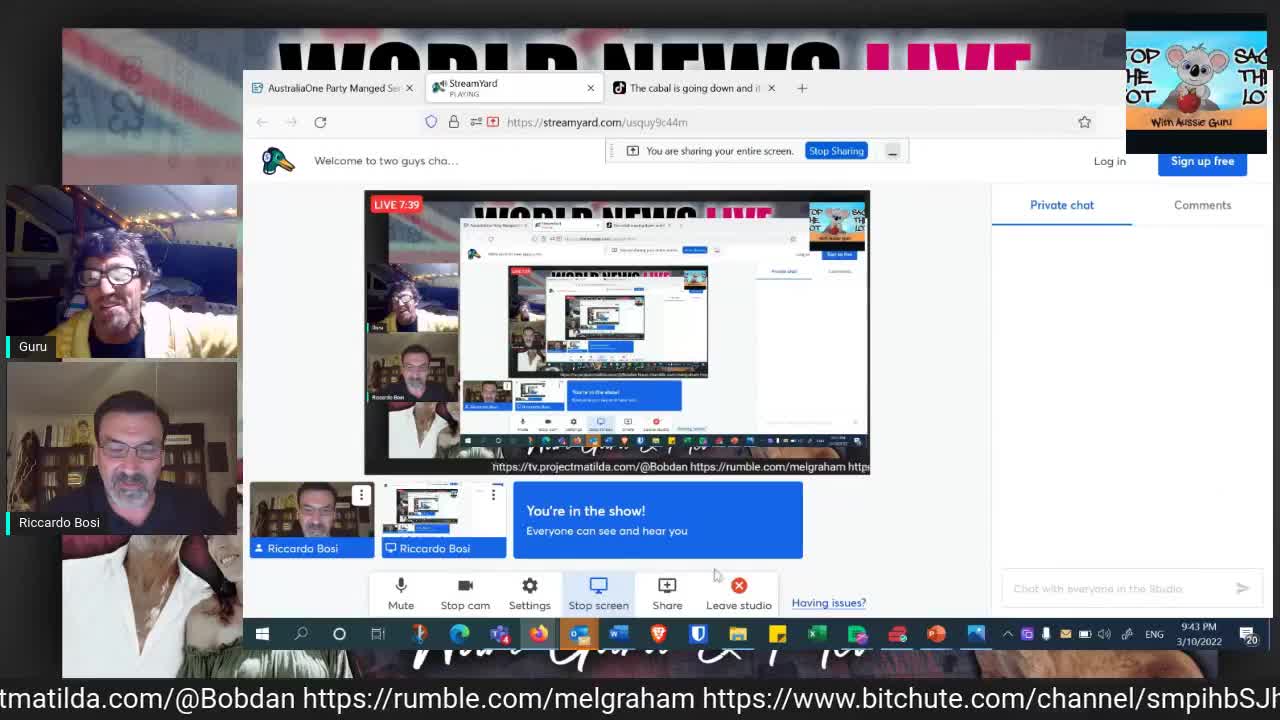Switch to the Private chat tab

[1062, 205]
